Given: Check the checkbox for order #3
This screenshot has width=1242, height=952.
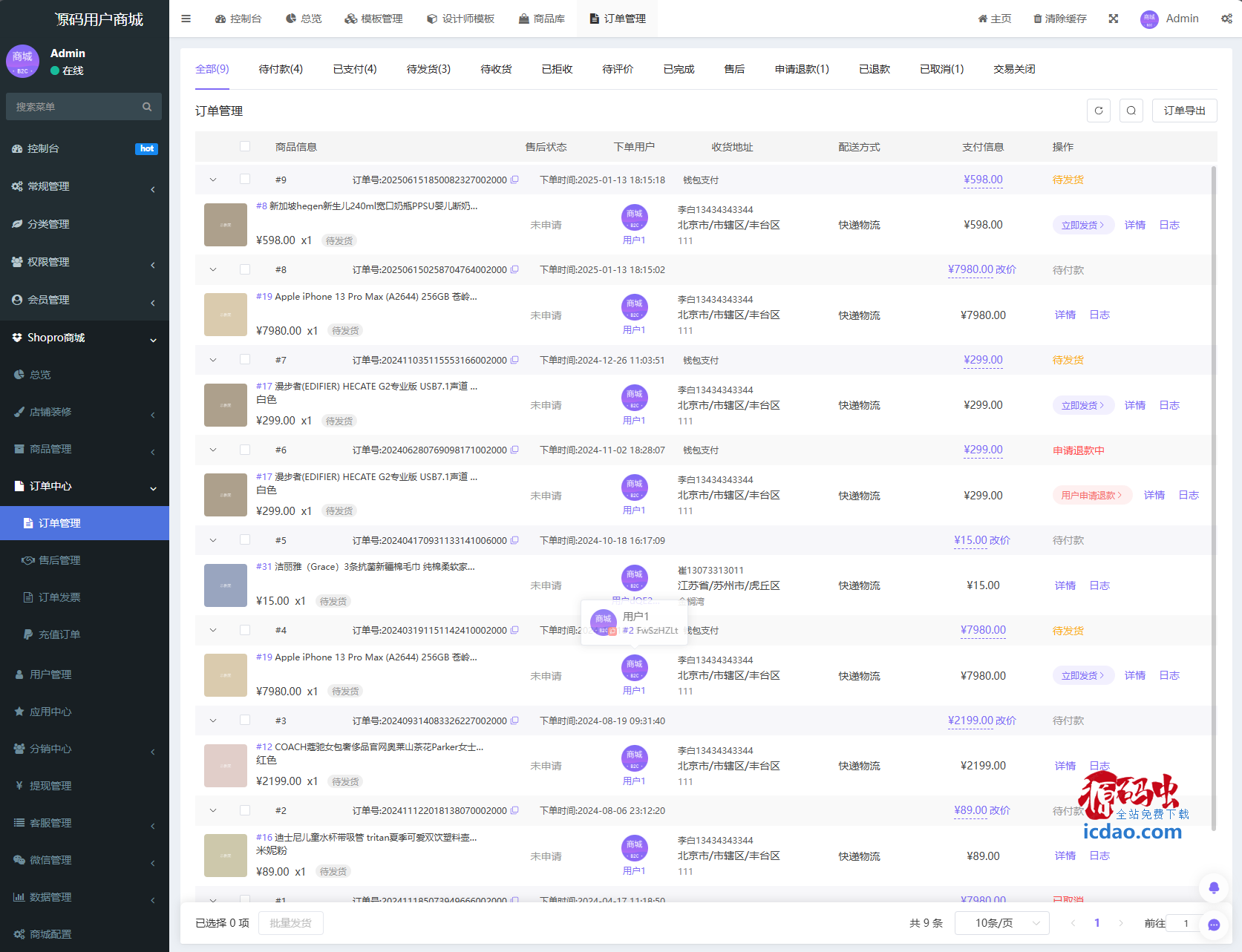Looking at the screenshot, I should tap(245, 720).
